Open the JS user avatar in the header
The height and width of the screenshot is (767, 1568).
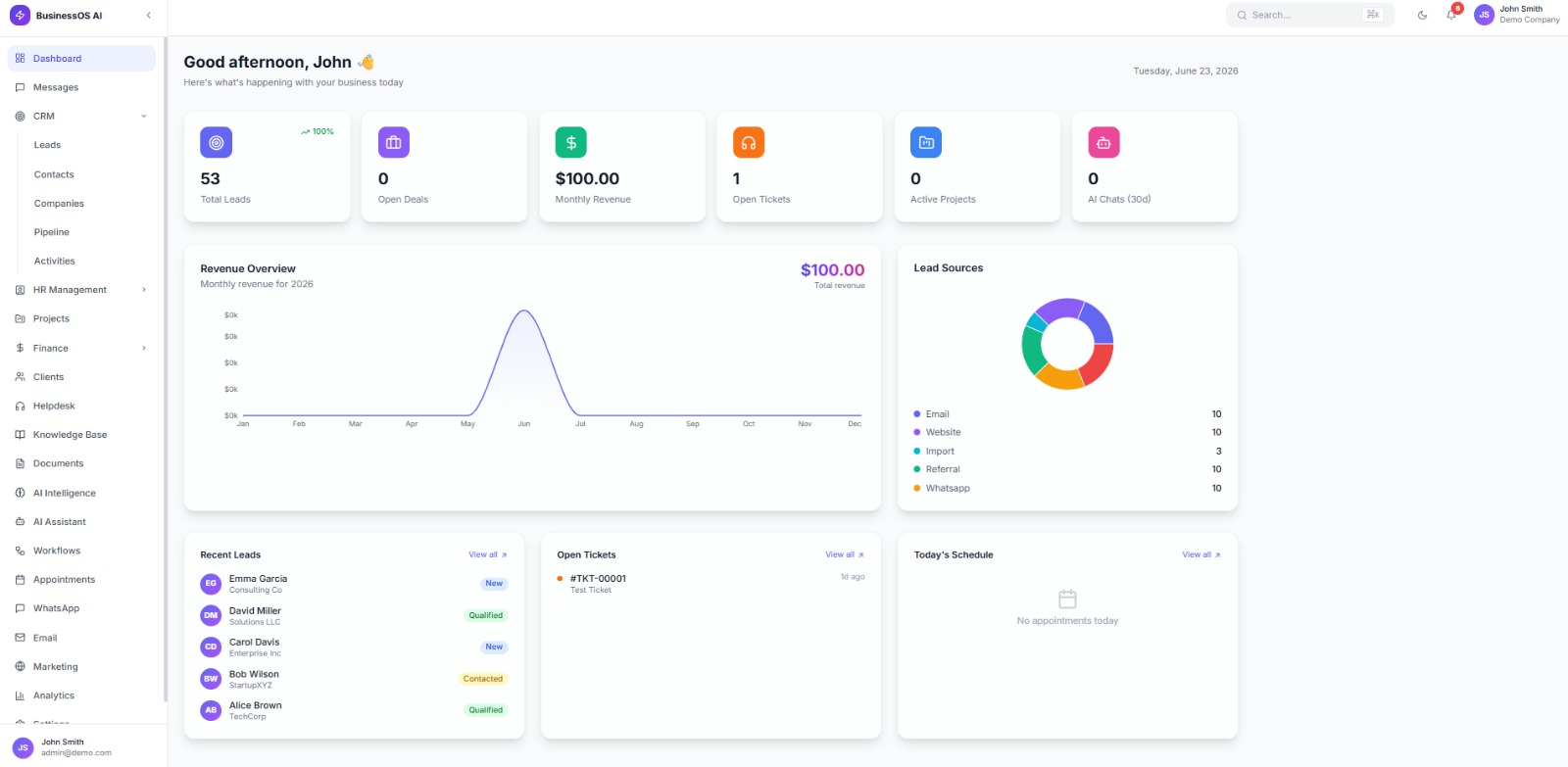[1484, 15]
